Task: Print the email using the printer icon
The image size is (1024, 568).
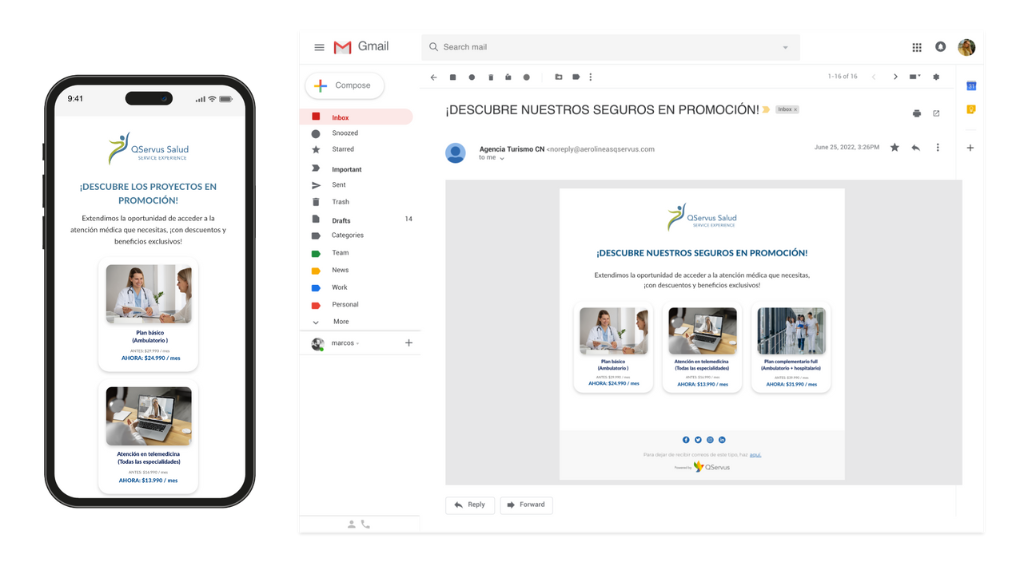Action: click(x=916, y=113)
